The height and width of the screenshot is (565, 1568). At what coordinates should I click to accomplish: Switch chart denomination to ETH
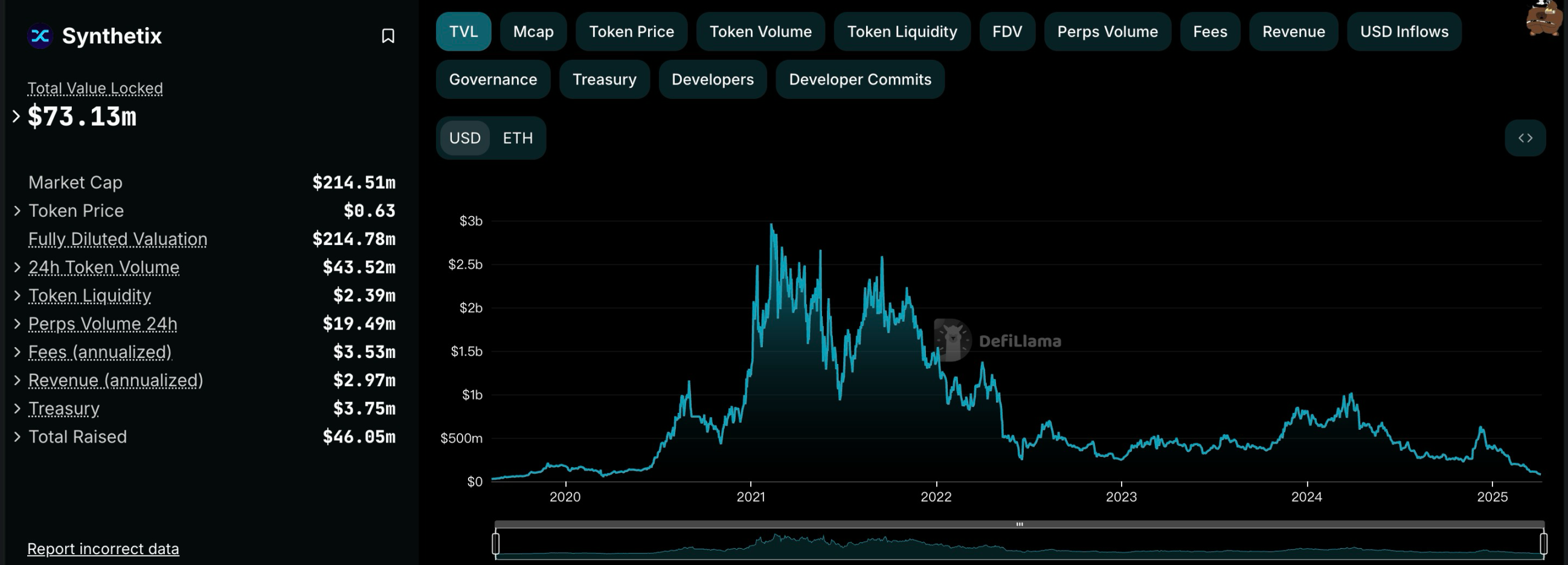pyautogui.click(x=518, y=138)
